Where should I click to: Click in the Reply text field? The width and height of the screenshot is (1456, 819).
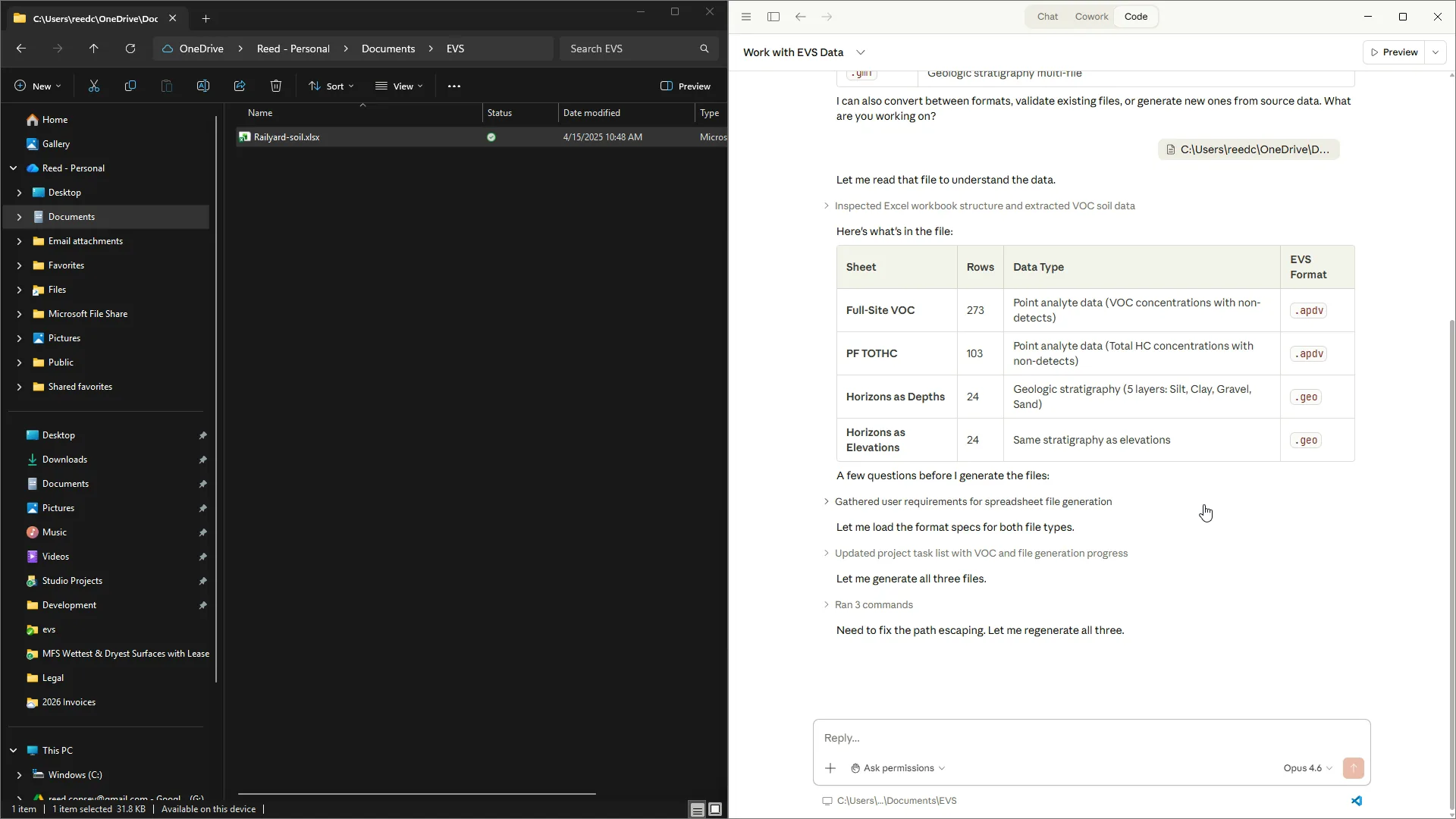1091,738
